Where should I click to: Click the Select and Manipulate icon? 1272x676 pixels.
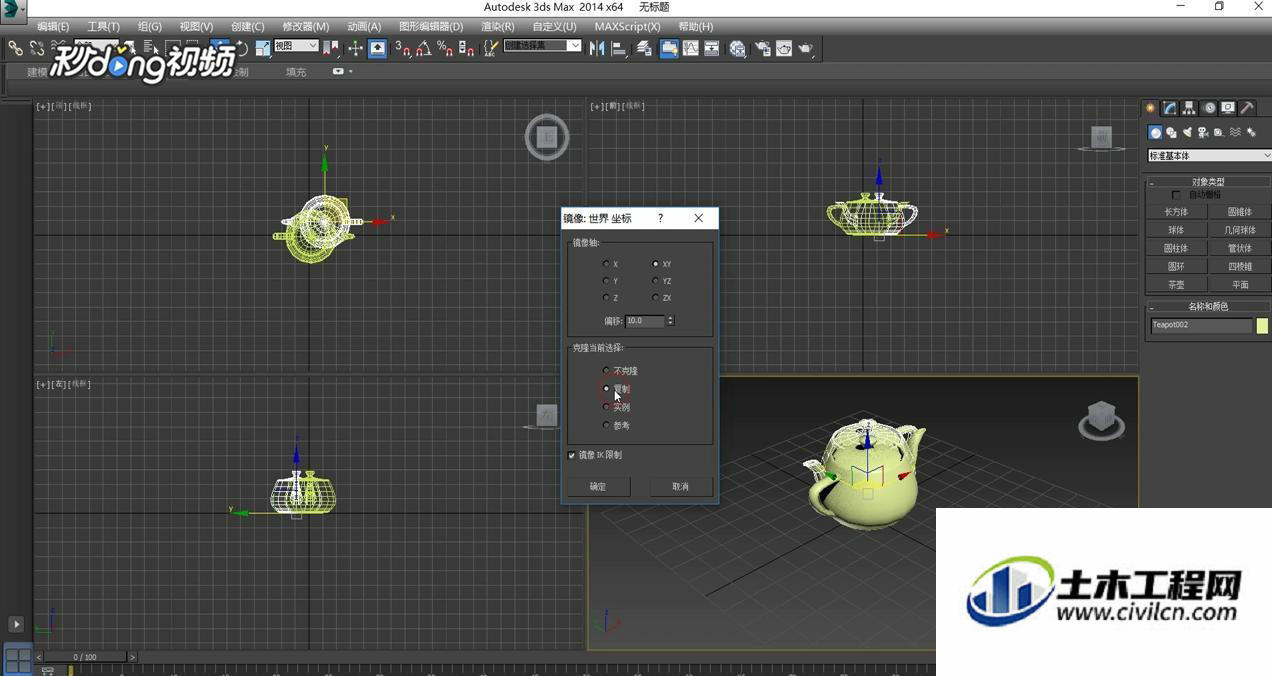355,48
